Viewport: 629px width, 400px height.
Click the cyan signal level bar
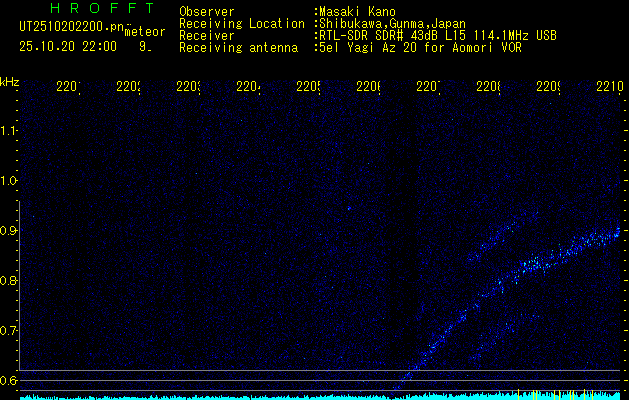click(x=320, y=396)
